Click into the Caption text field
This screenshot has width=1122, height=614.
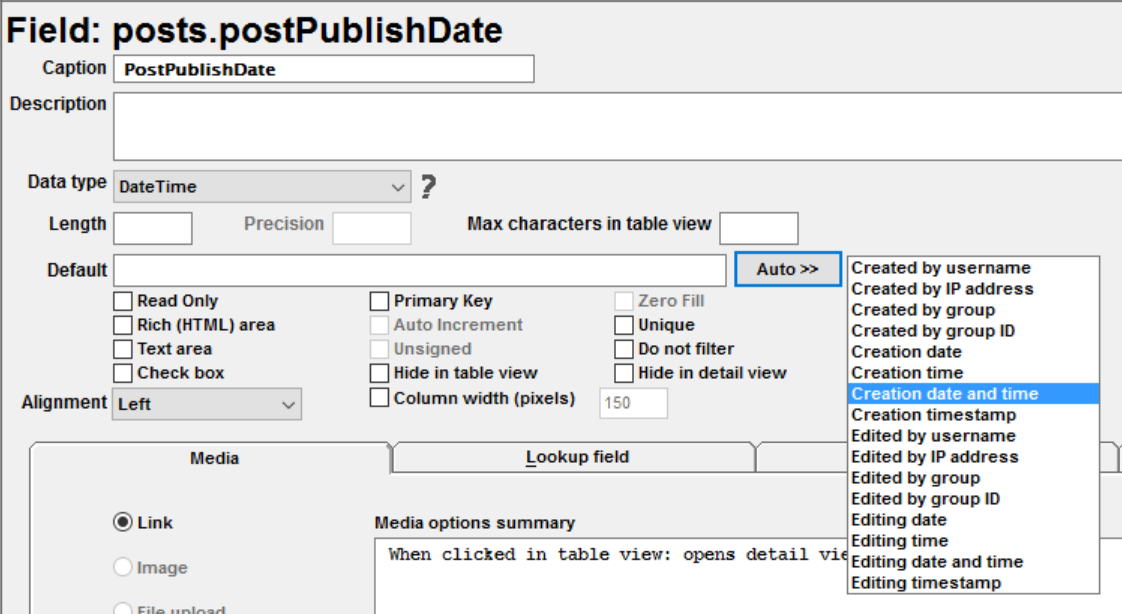(325, 69)
